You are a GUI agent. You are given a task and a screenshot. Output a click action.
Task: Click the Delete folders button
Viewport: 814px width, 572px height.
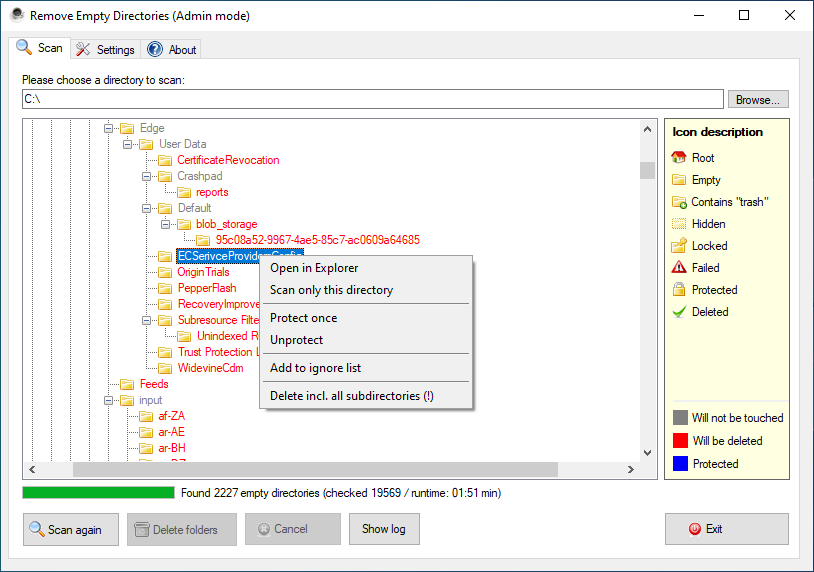pyautogui.click(x=182, y=529)
